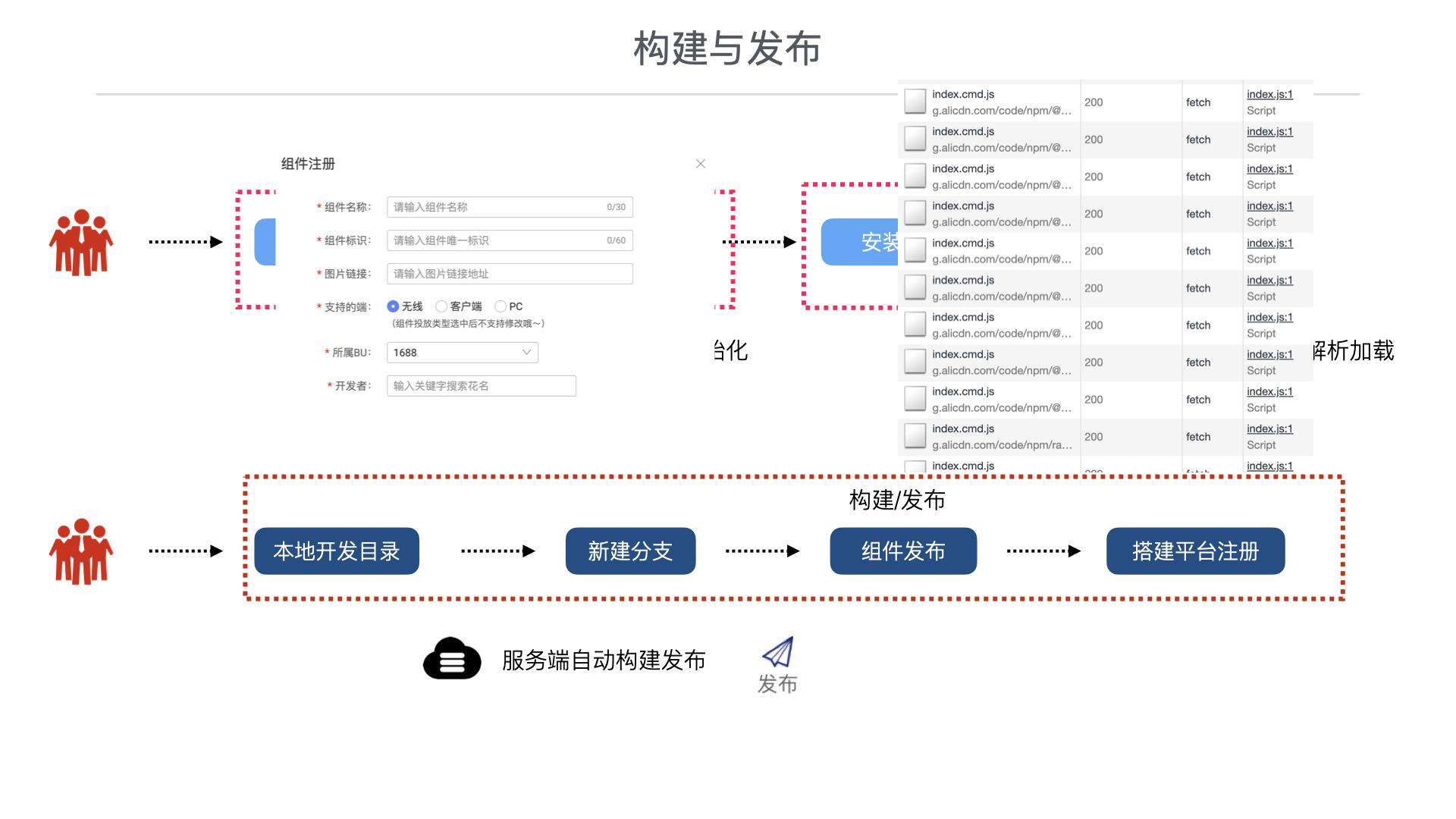Click file icon of the npm/ra... row
Image resolution: width=1456 pixels, height=819 pixels.
(x=915, y=436)
